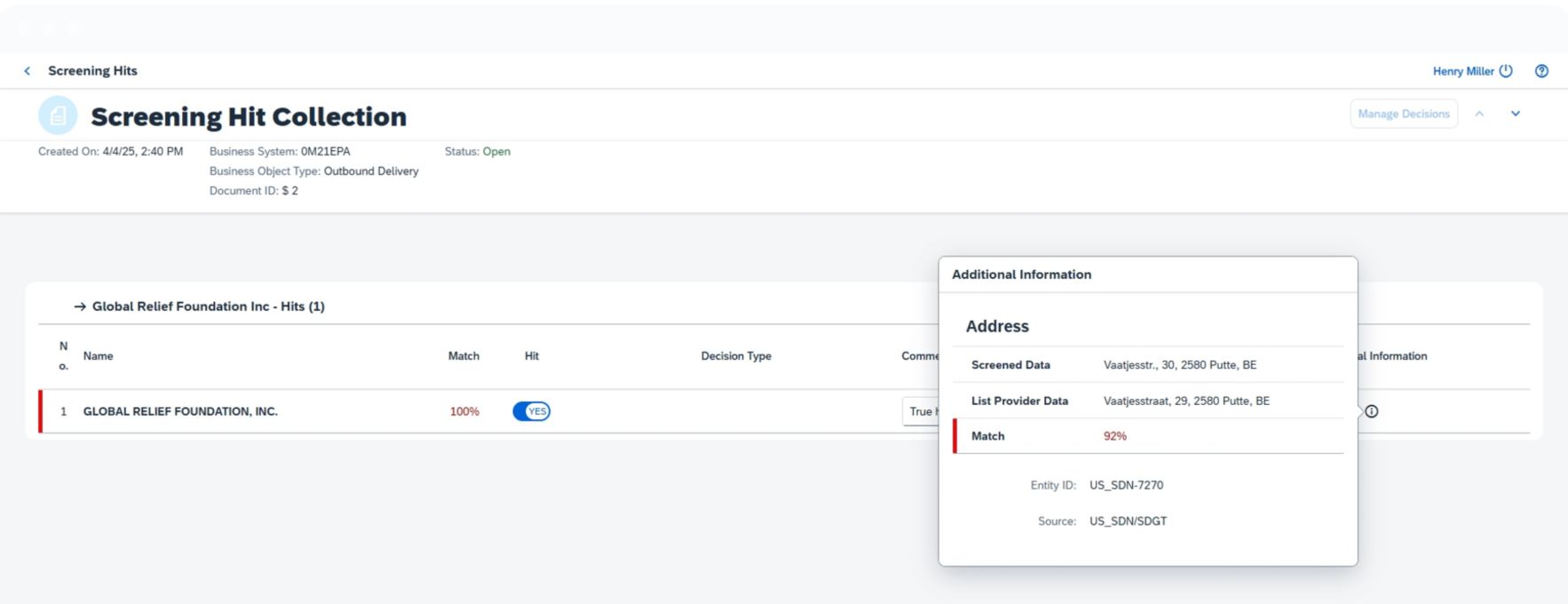Click the info icon in the hit row
This screenshot has width=1568, height=604.
pos(1372,411)
